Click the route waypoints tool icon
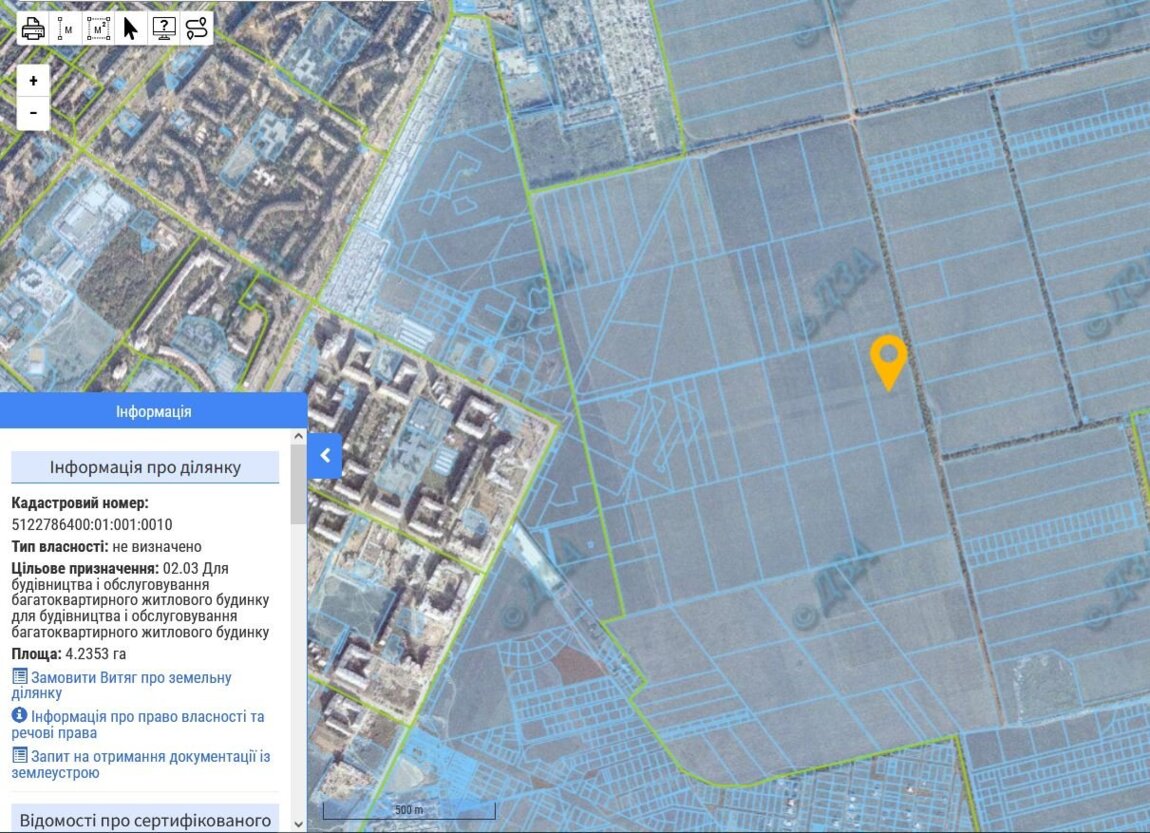Viewport: 1150px width, 833px height. [x=196, y=29]
